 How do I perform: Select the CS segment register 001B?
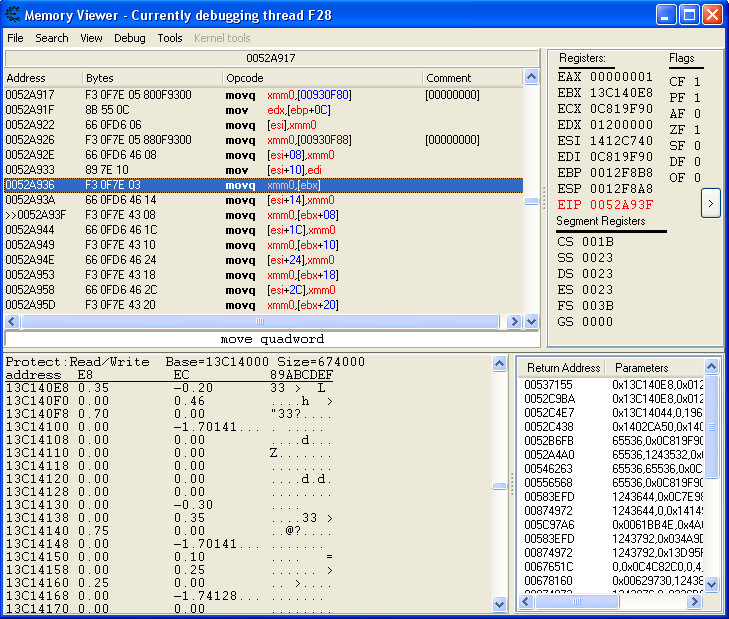[585, 242]
